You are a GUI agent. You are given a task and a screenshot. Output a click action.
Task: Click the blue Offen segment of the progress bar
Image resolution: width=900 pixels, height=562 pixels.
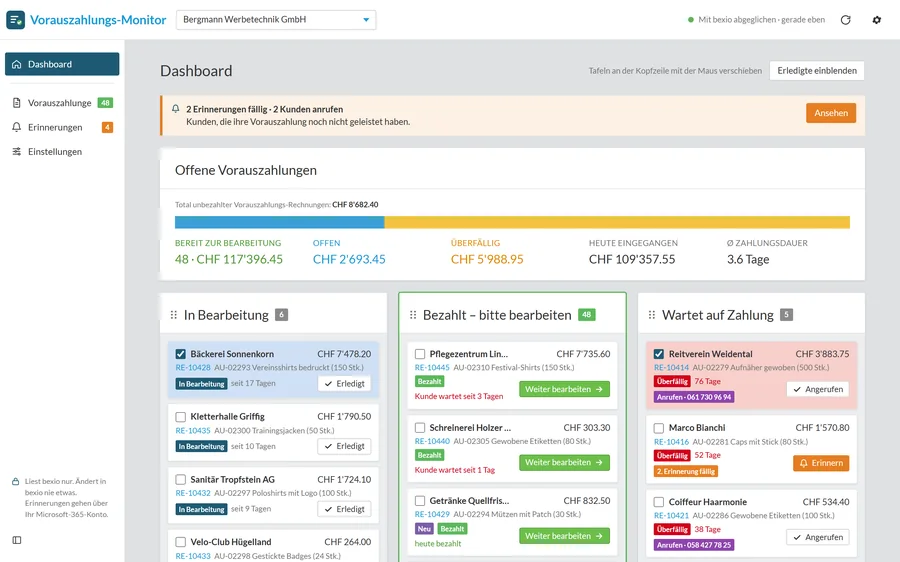(280, 222)
